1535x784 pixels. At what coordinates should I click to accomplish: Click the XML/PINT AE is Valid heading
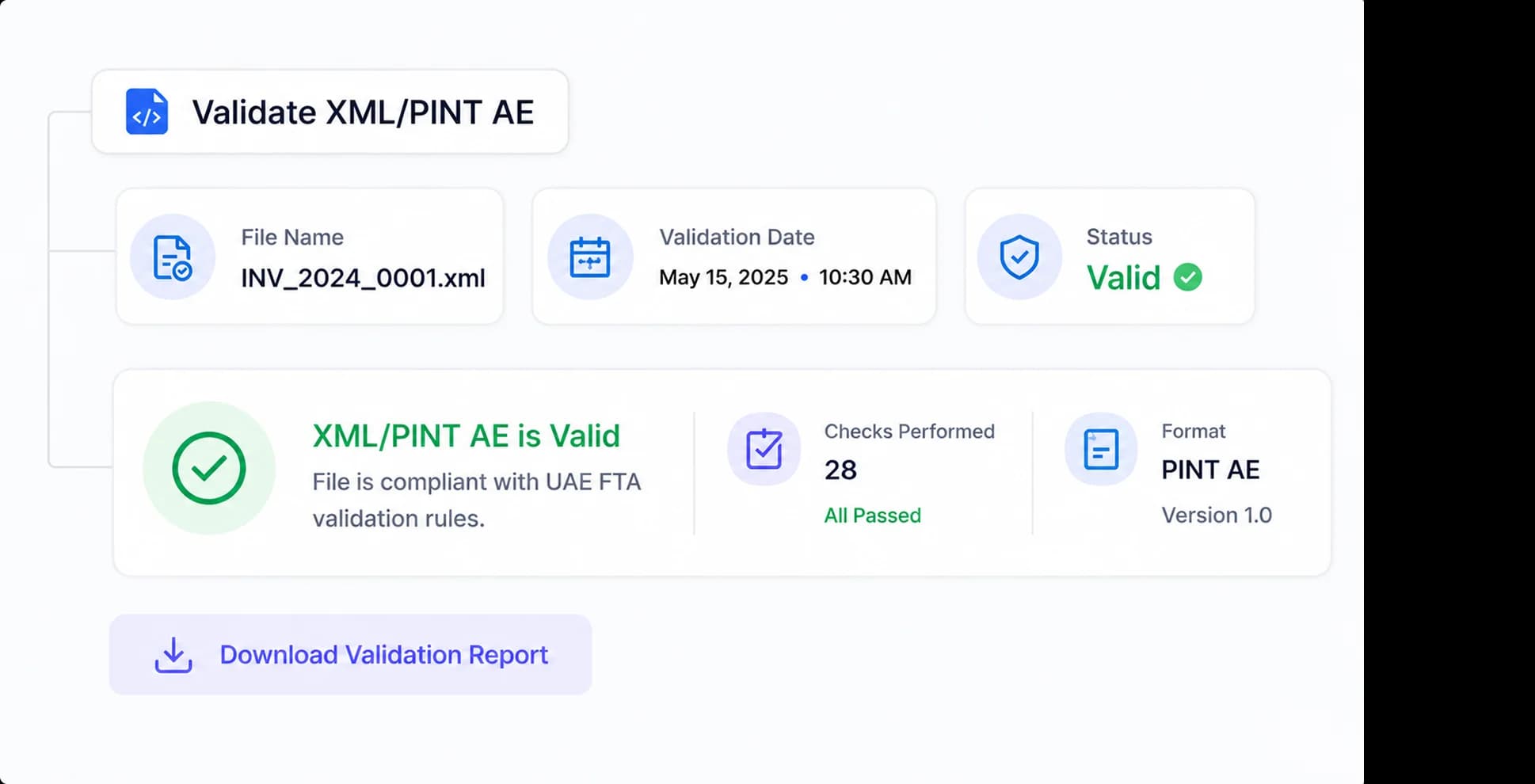(x=466, y=436)
